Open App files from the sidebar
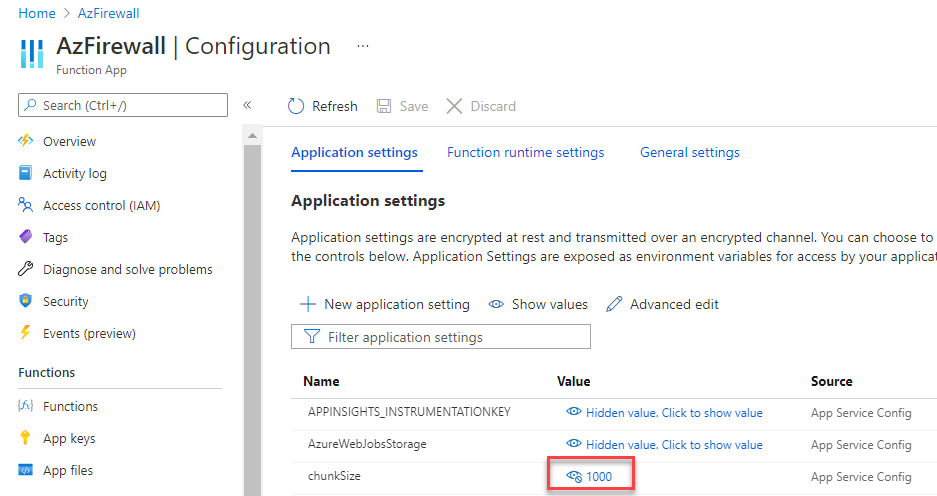Viewport: 937px width, 496px height. [68, 470]
